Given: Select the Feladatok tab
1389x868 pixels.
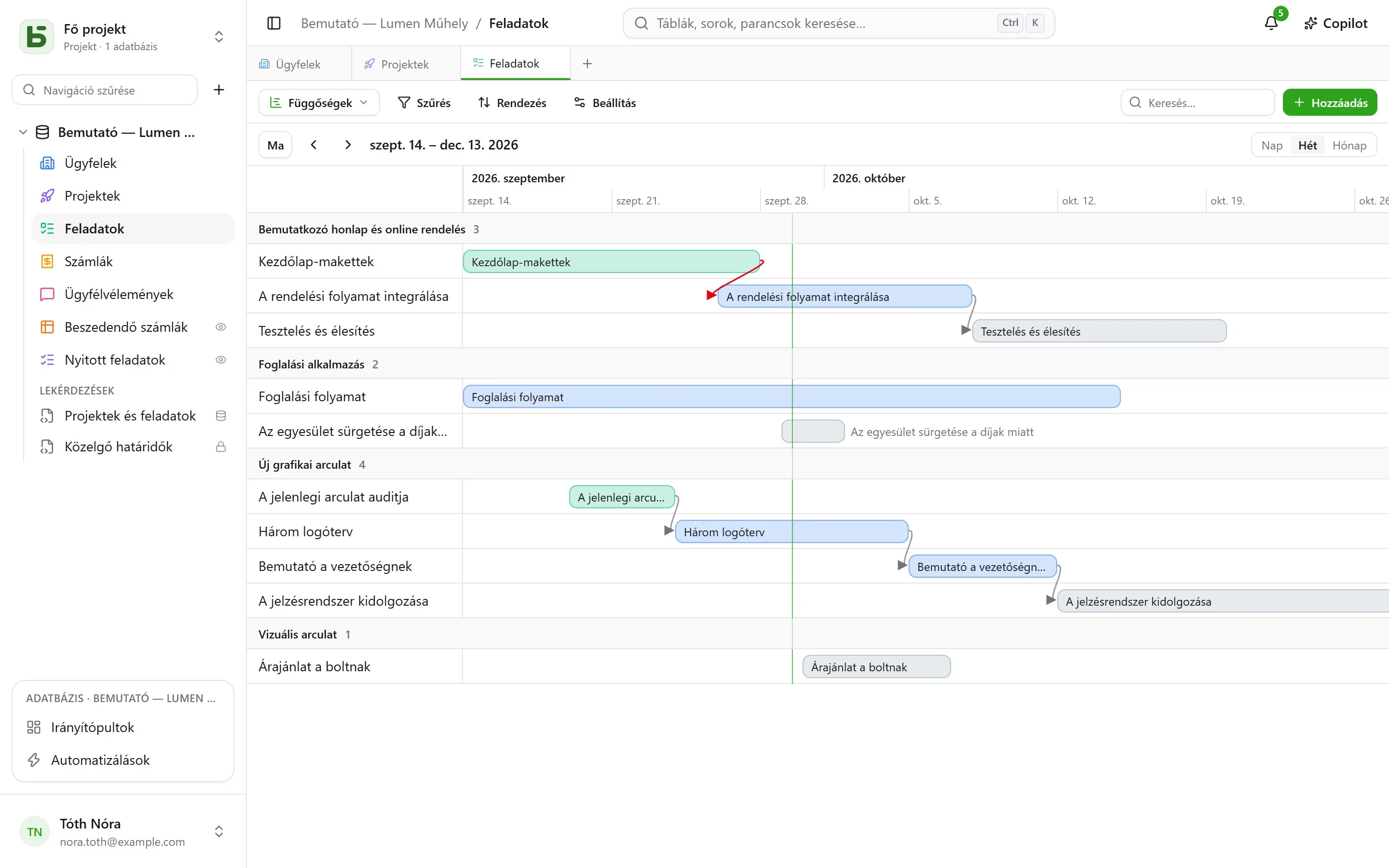Looking at the screenshot, I should click(515, 63).
